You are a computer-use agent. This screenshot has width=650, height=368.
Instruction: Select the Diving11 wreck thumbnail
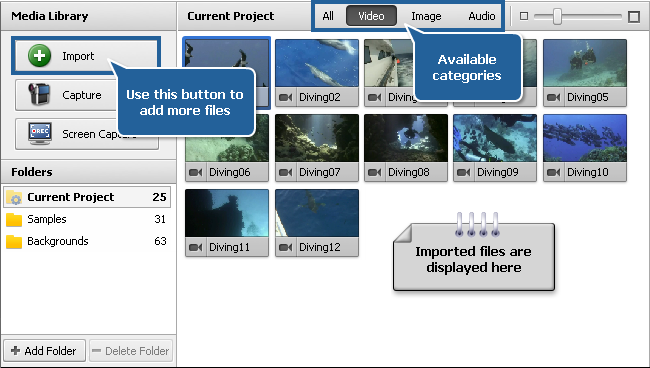(227, 213)
